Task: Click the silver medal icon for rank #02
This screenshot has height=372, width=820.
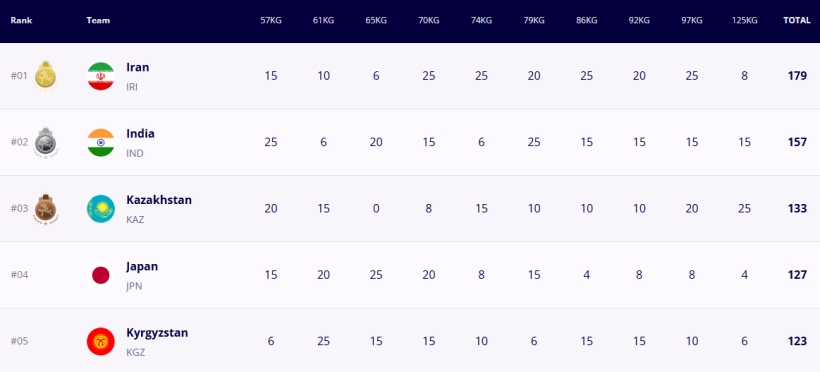Action: point(46,142)
